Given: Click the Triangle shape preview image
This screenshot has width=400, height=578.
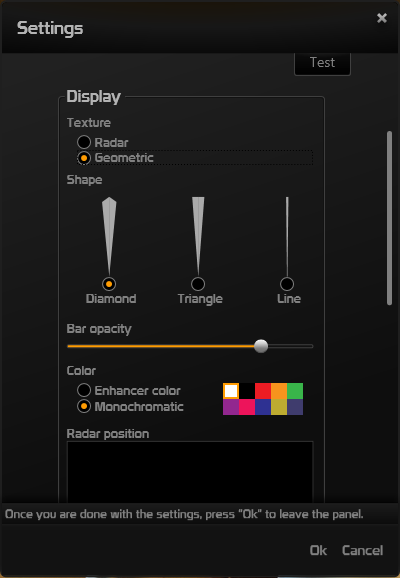Looking at the screenshot, I should point(198,236).
